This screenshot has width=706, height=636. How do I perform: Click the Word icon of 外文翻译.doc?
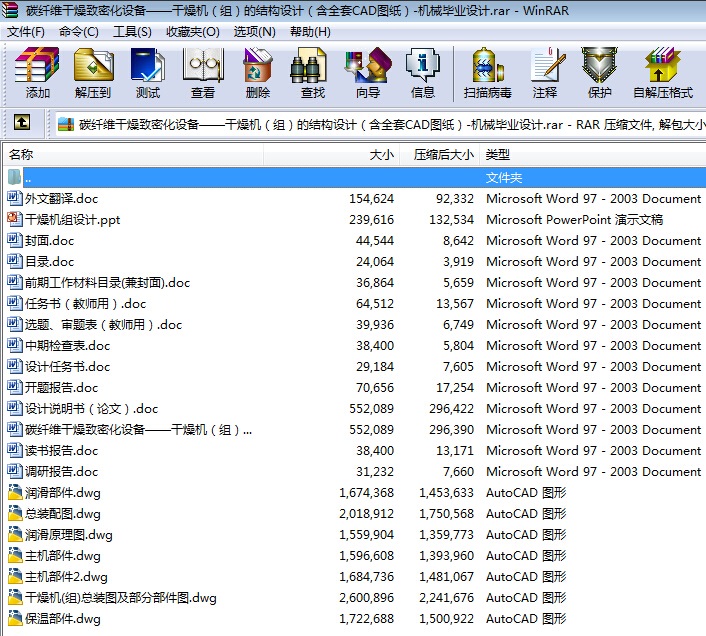click(x=14, y=198)
